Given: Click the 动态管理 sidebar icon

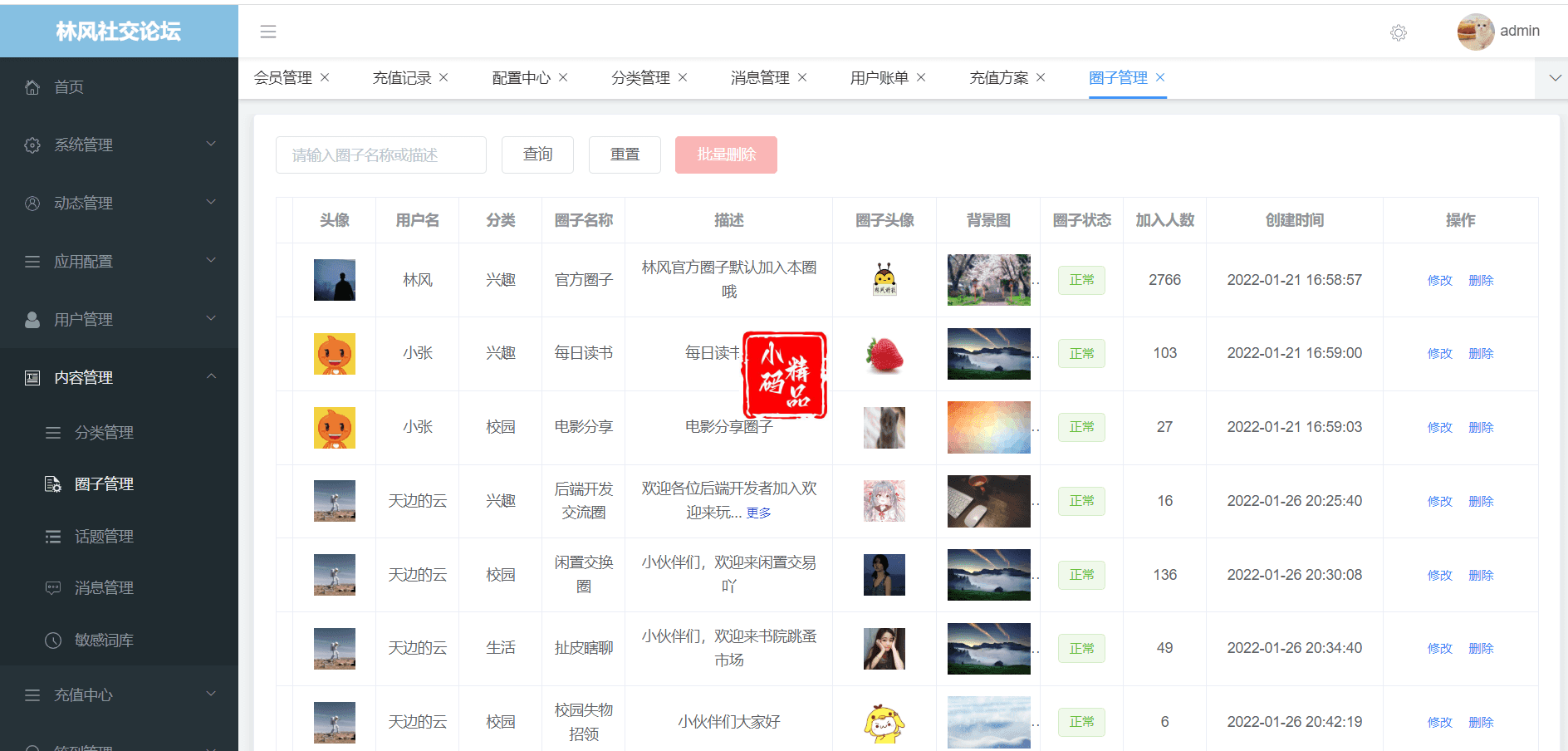Looking at the screenshot, I should (x=32, y=204).
